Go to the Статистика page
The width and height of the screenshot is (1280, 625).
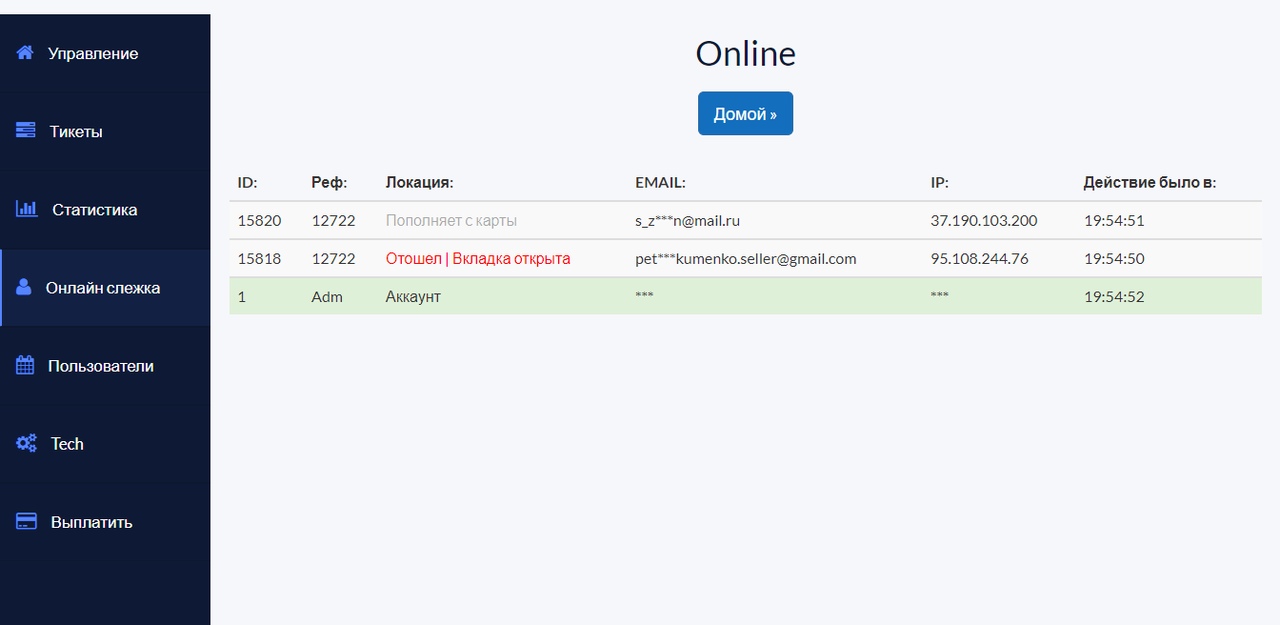pos(95,210)
